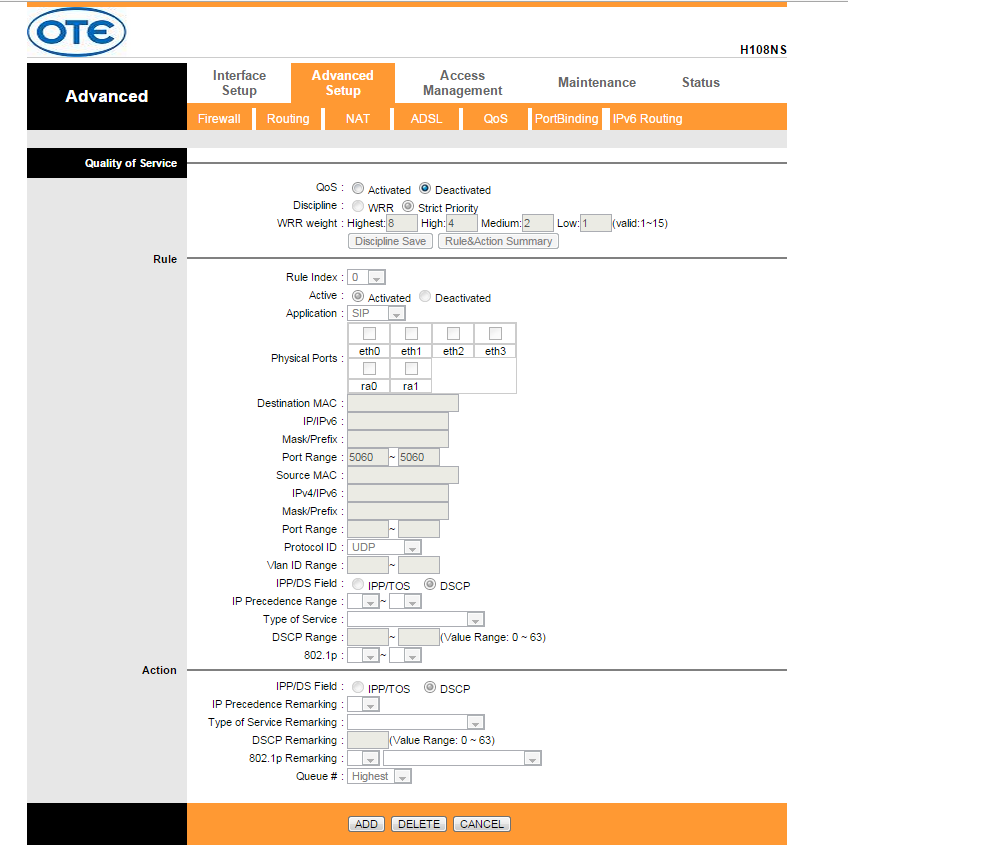Expand the Protocol ID dropdown

384,547
